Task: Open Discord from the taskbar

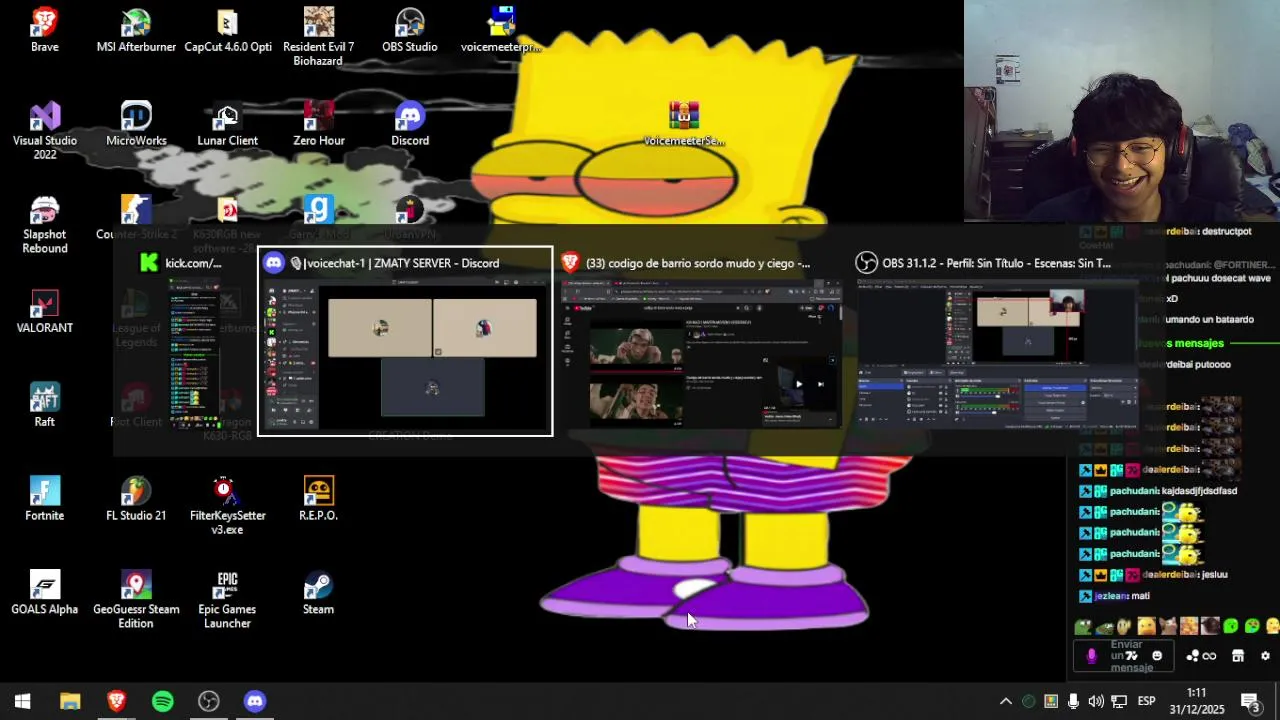Action: tap(255, 701)
